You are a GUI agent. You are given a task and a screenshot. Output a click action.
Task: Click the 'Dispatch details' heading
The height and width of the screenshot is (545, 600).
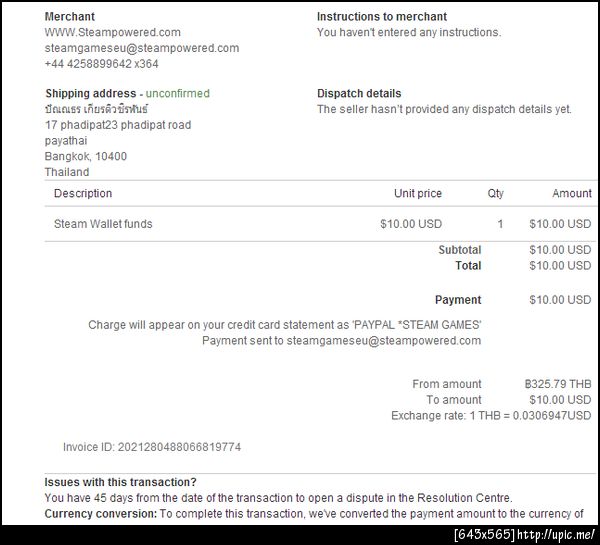[359, 93]
